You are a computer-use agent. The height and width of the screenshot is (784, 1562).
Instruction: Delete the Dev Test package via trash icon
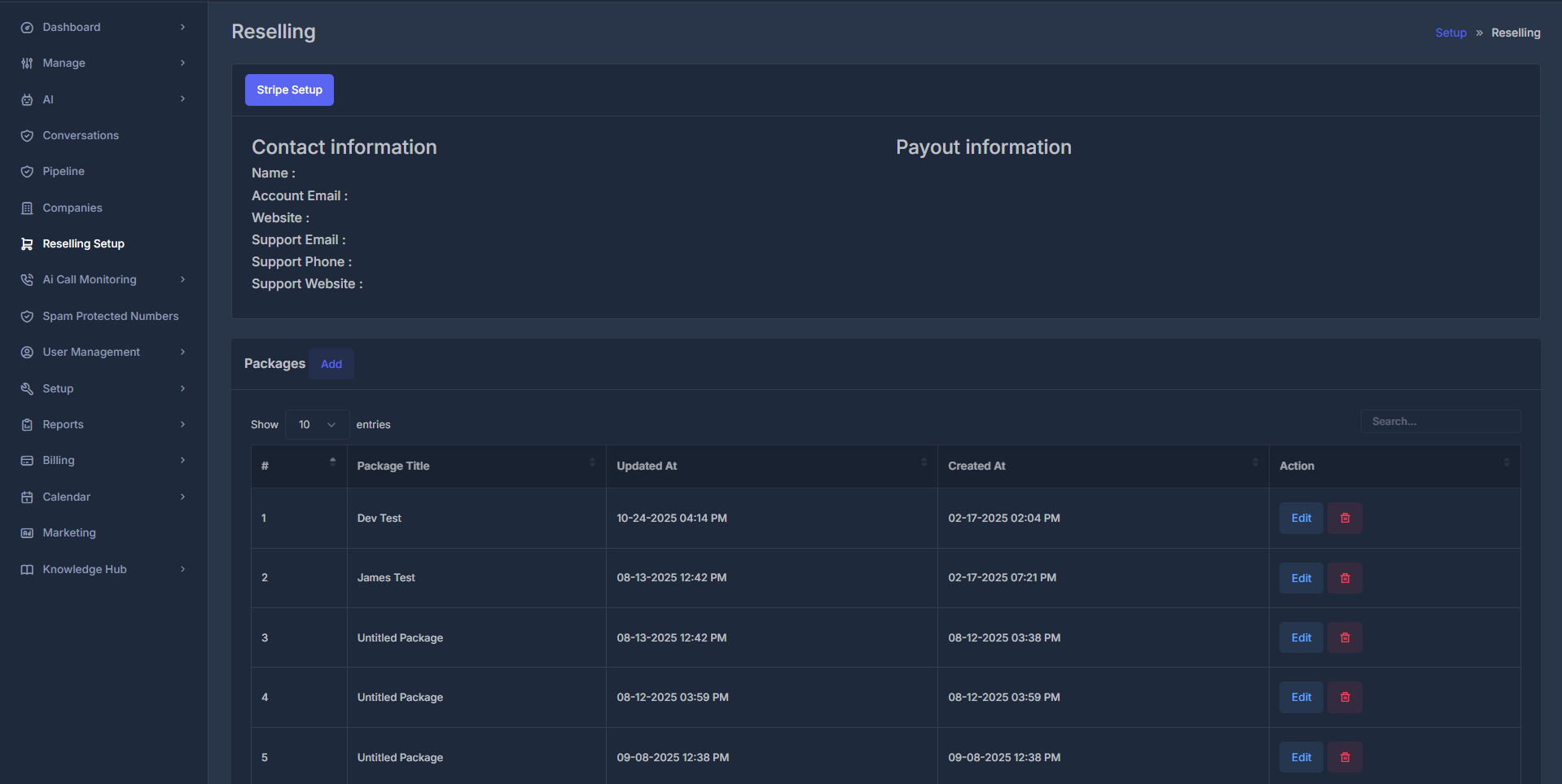[1344, 518]
